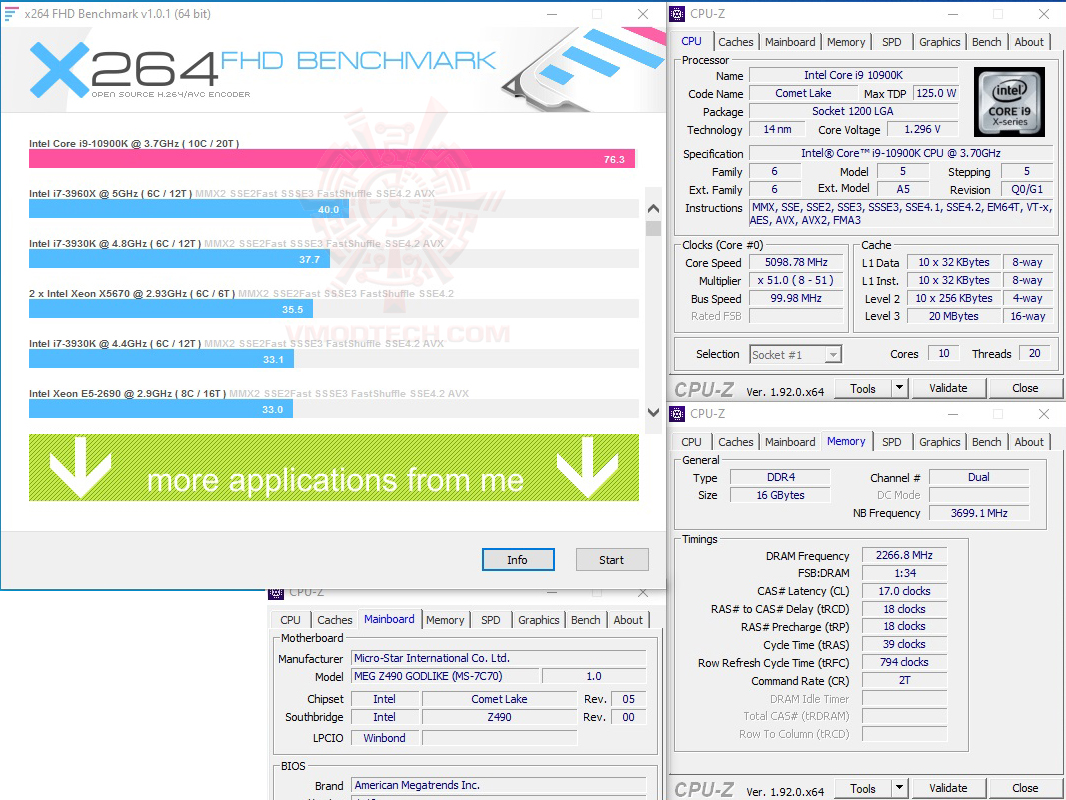Click the Memory CPU-Z window title bar icon
1066x800 pixels.
pyautogui.click(x=676, y=413)
